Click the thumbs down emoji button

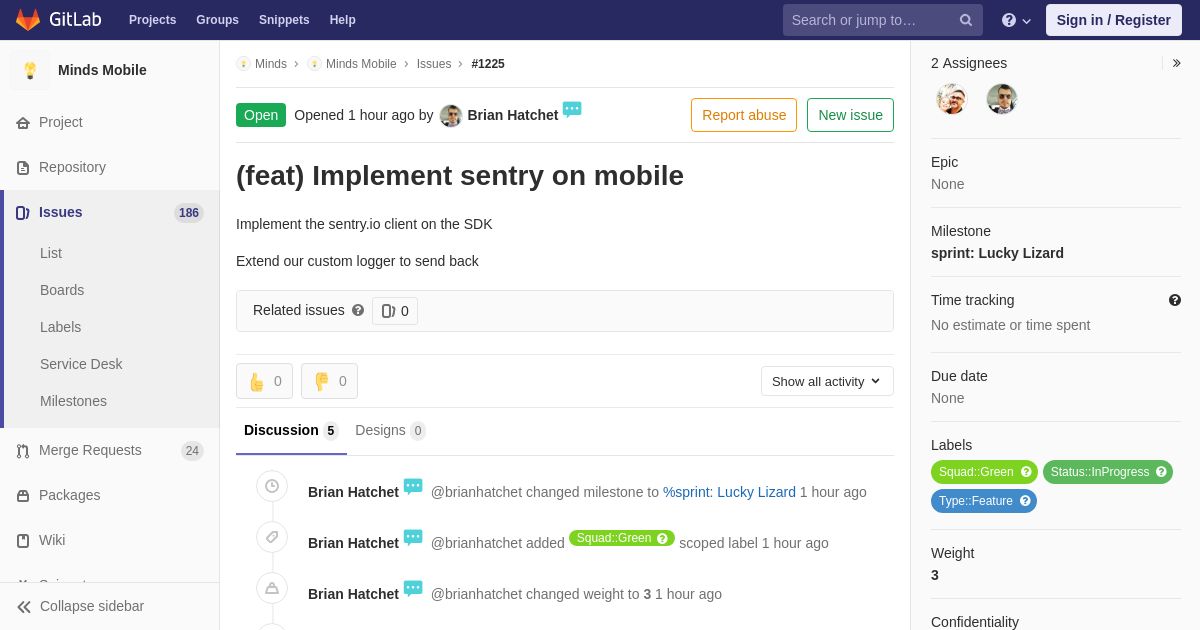point(329,381)
